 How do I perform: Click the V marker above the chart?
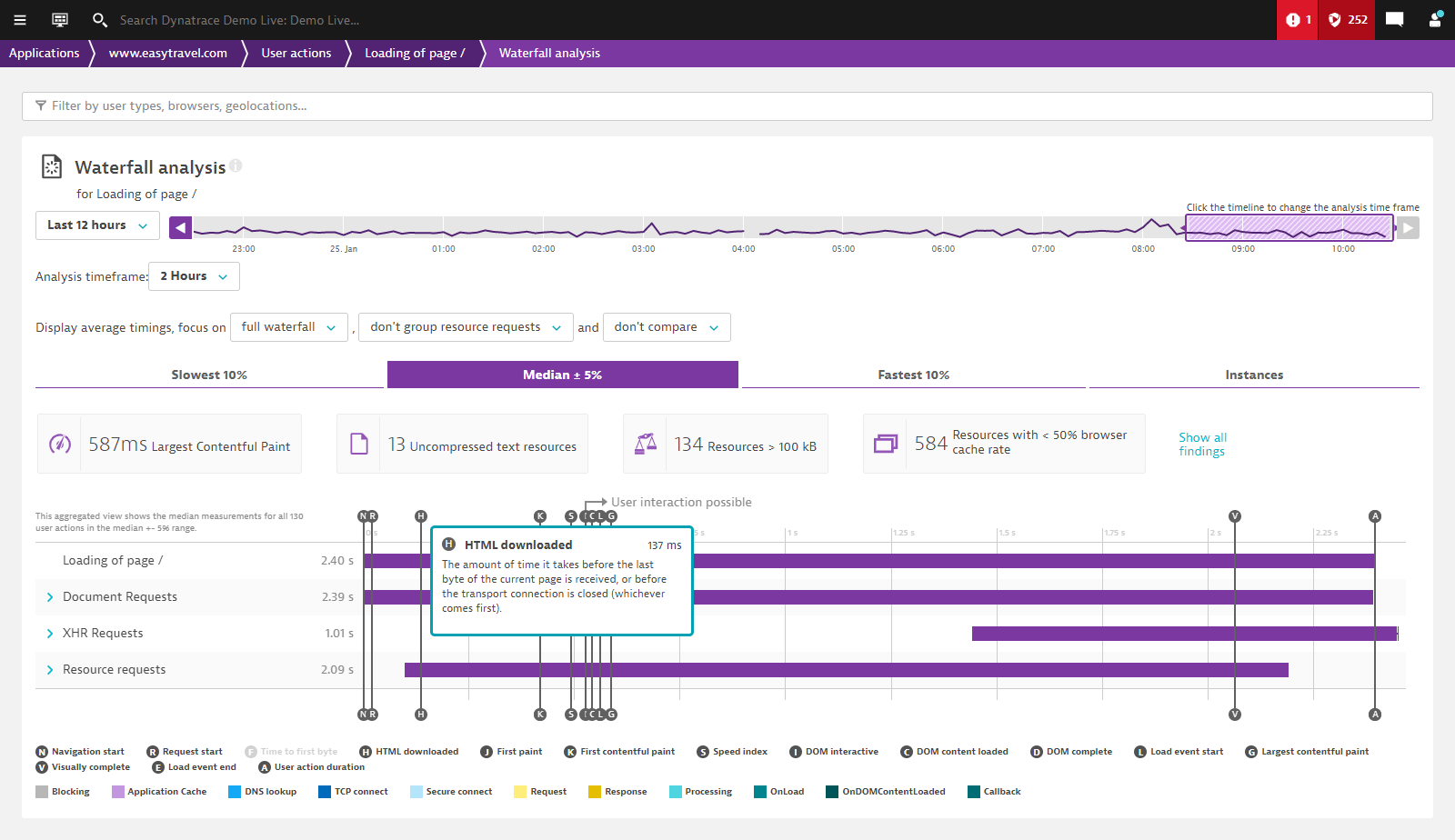1235,516
